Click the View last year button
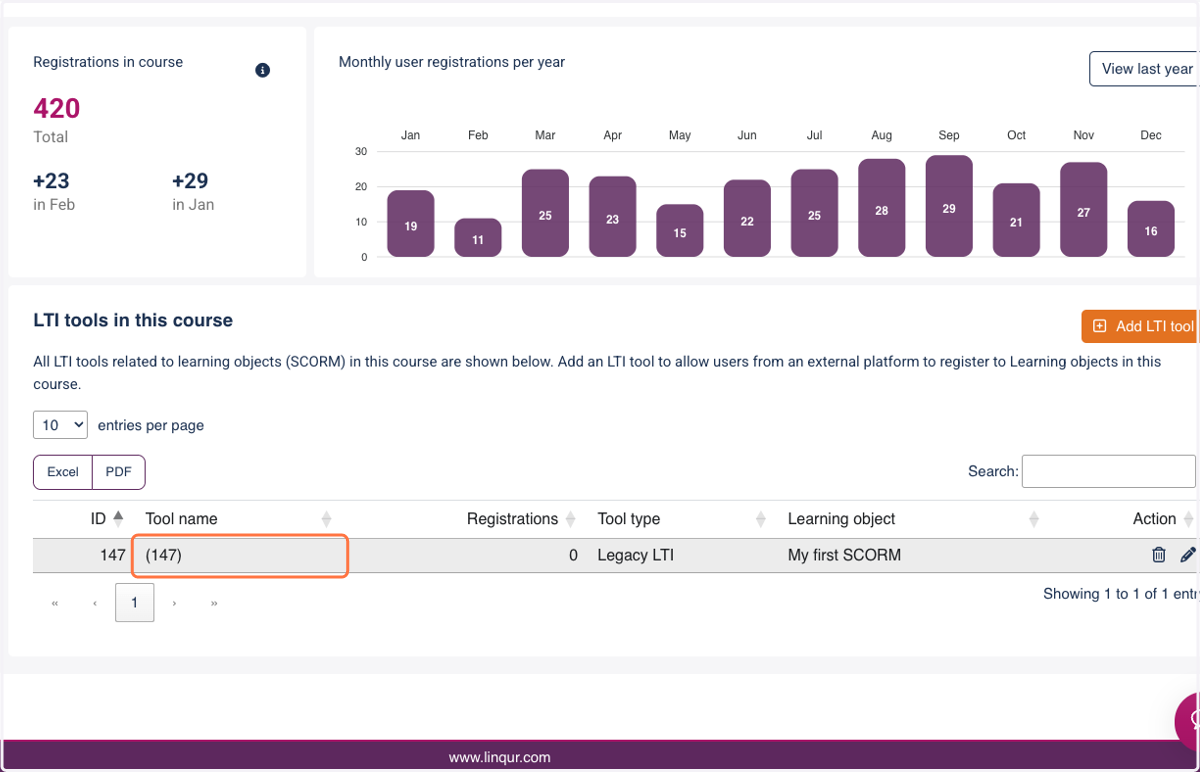1200x772 pixels. tap(1144, 69)
